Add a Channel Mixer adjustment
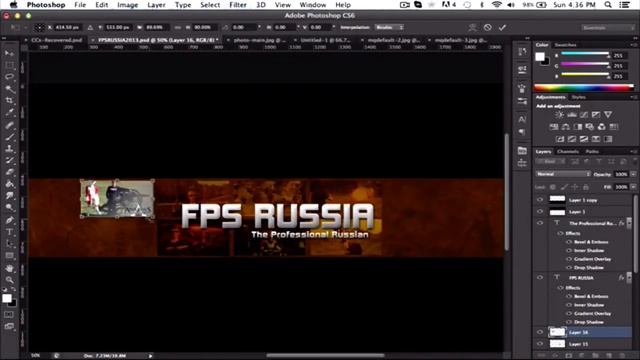The height and width of the screenshot is (360, 640). point(602,127)
